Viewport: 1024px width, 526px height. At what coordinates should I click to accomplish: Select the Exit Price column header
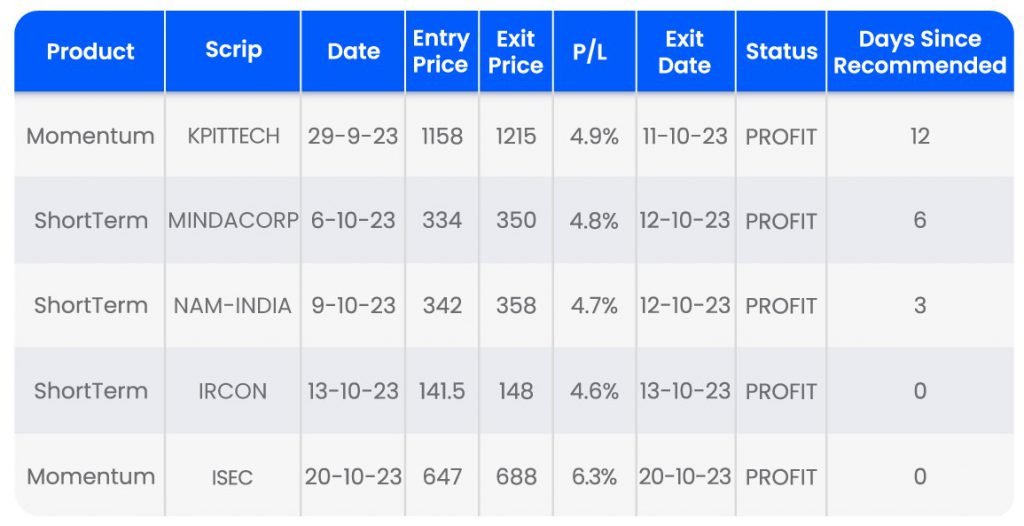click(516, 52)
